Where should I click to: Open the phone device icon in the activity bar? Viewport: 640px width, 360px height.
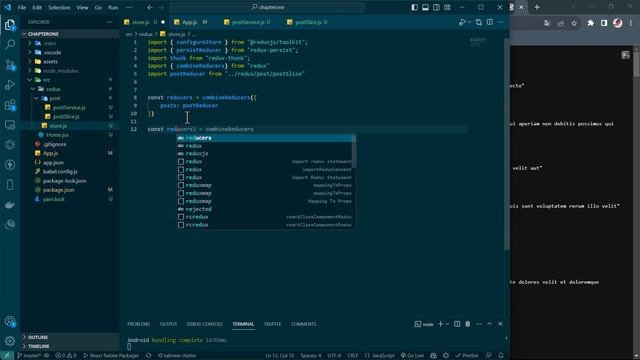(x=10, y=185)
